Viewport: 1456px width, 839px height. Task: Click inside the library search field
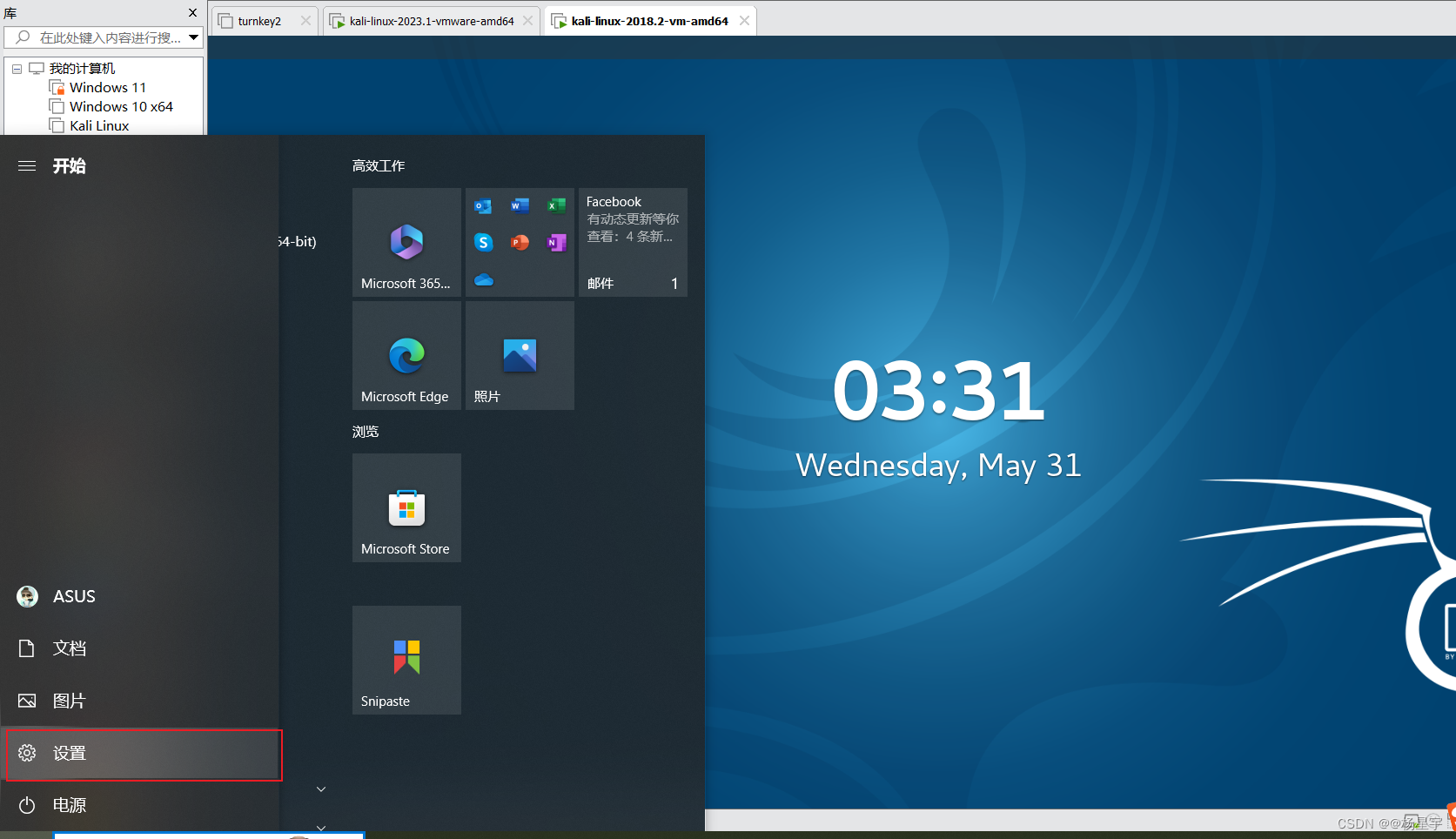[x=100, y=37]
